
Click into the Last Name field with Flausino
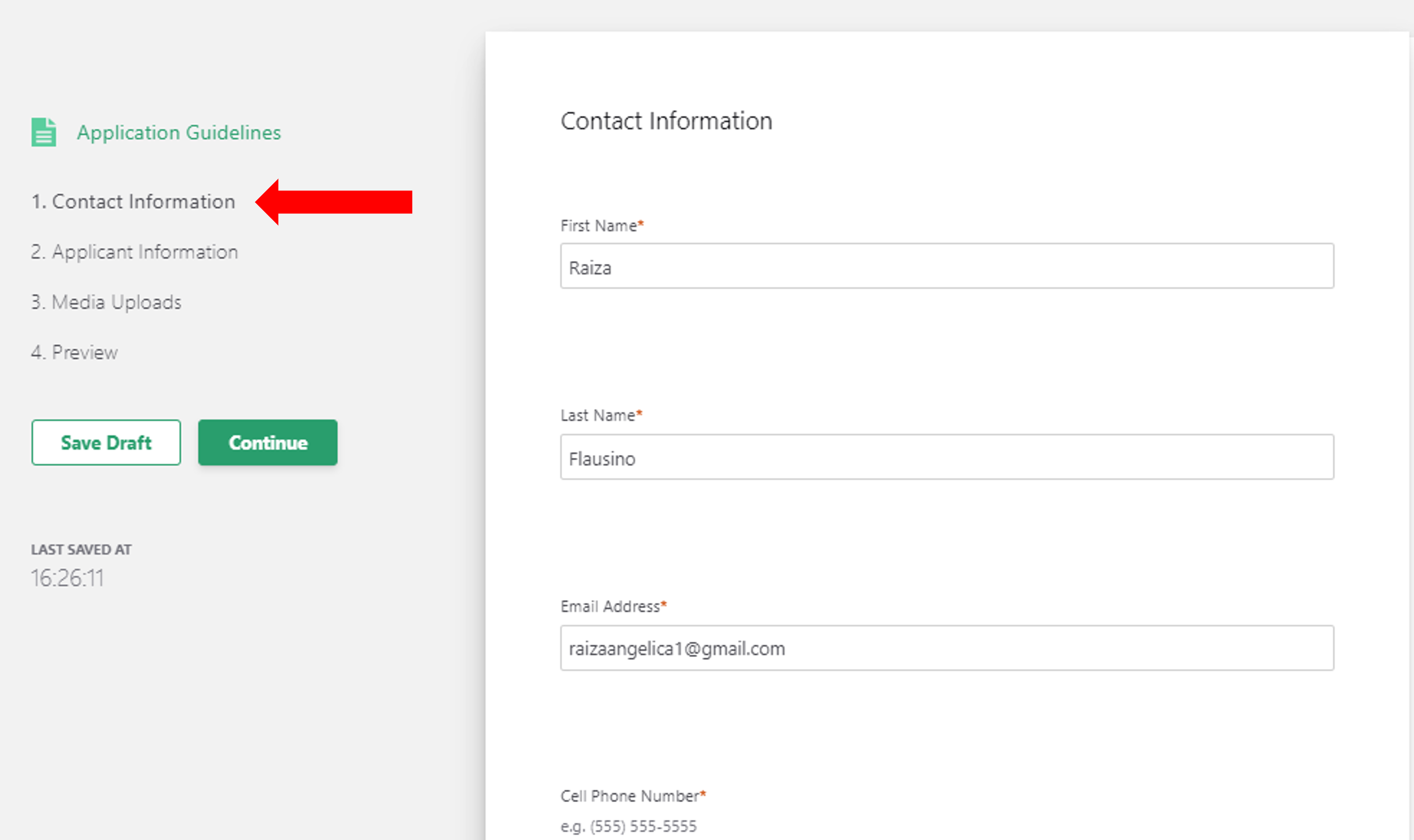point(947,457)
